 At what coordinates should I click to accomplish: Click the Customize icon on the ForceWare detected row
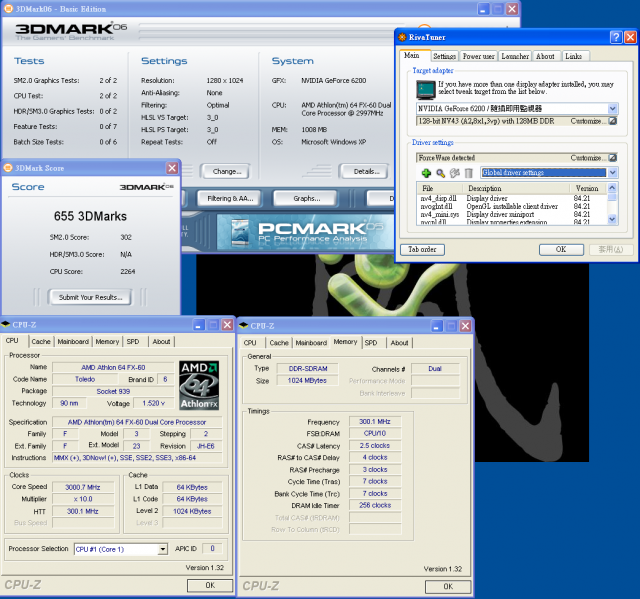pyautogui.click(x=613, y=158)
